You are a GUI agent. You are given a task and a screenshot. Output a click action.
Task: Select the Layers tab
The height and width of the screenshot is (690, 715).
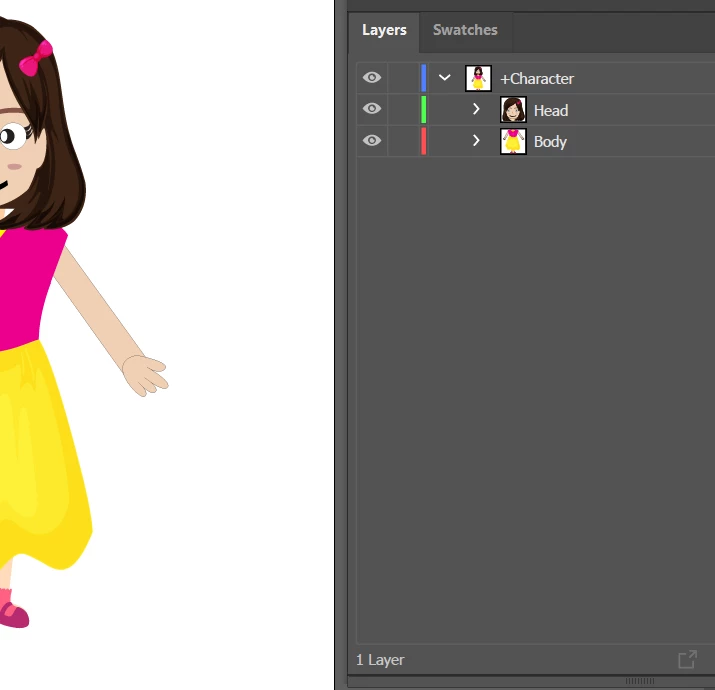[384, 30]
